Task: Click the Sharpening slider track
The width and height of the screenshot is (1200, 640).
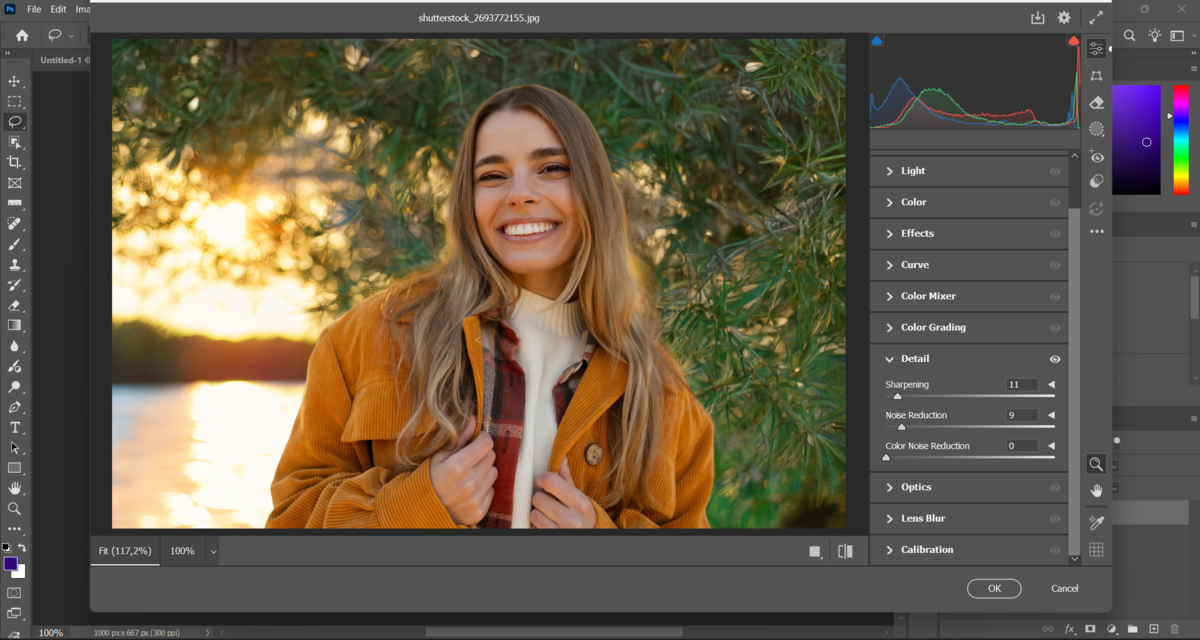Action: point(969,396)
